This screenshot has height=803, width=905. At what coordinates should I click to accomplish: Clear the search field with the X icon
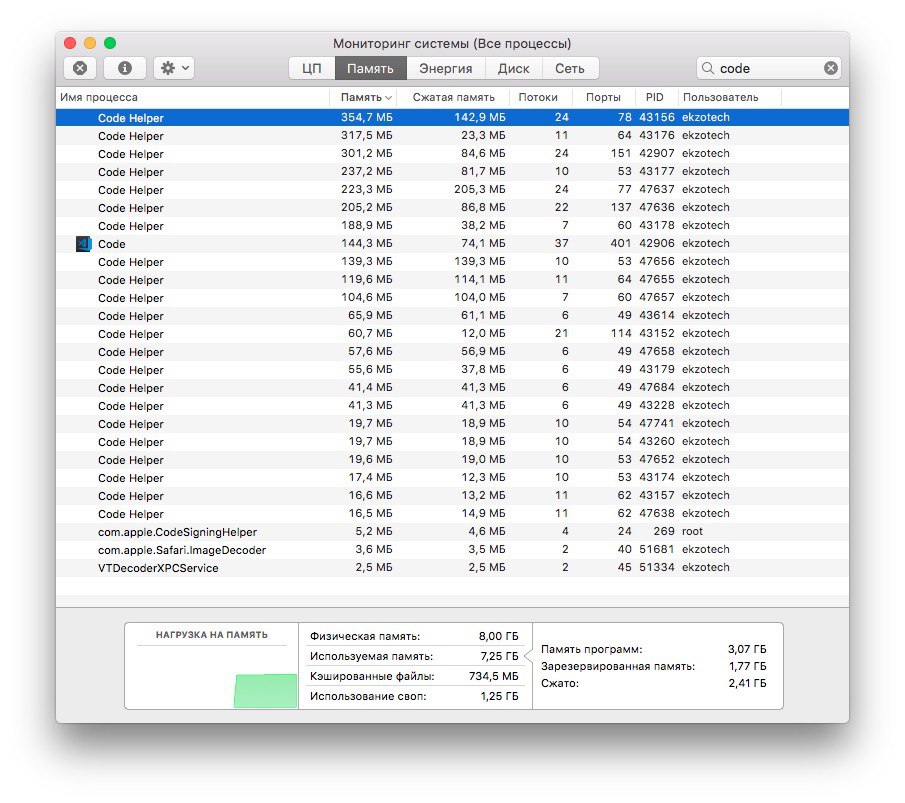click(831, 68)
